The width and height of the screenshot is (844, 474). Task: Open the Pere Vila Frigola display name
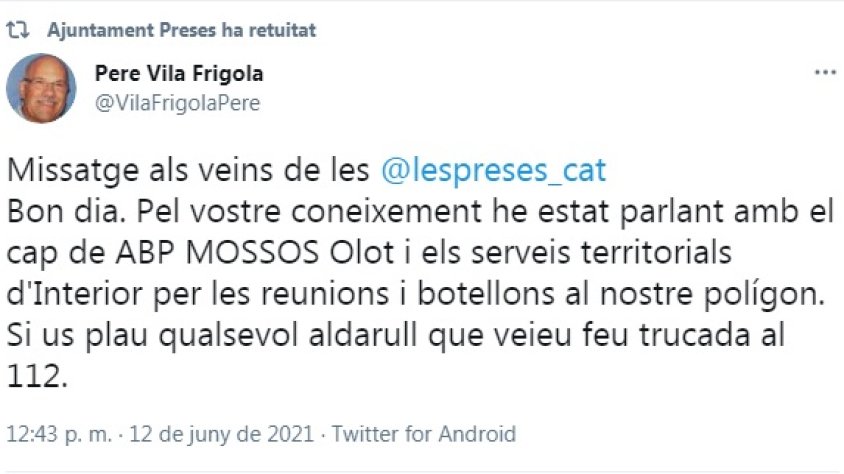pyautogui.click(x=179, y=74)
